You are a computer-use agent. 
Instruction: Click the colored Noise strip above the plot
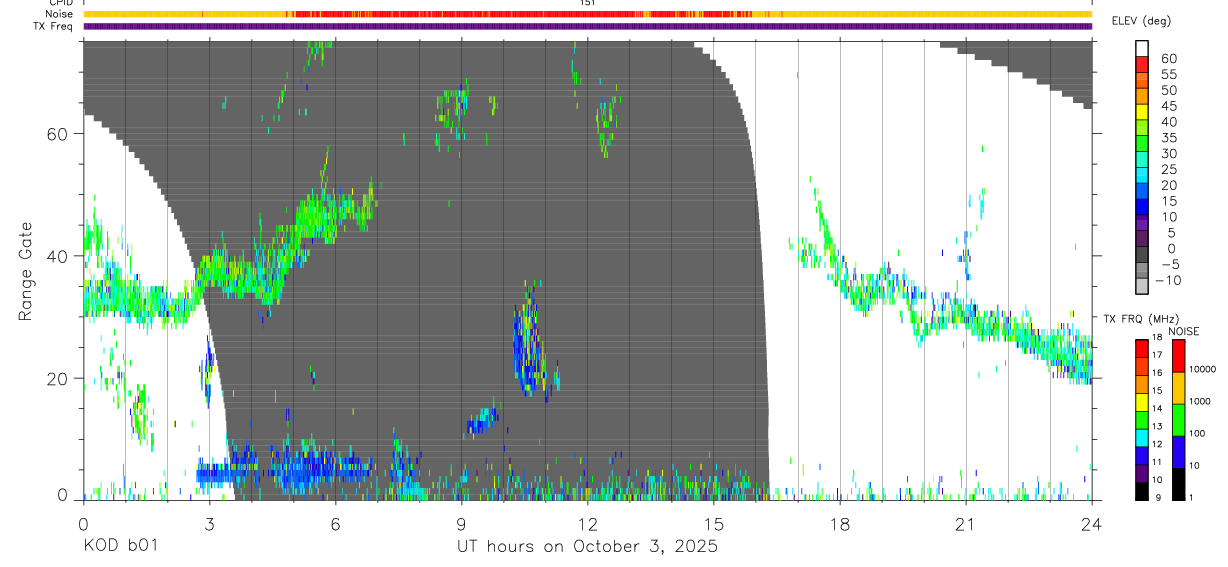click(x=587, y=14)
